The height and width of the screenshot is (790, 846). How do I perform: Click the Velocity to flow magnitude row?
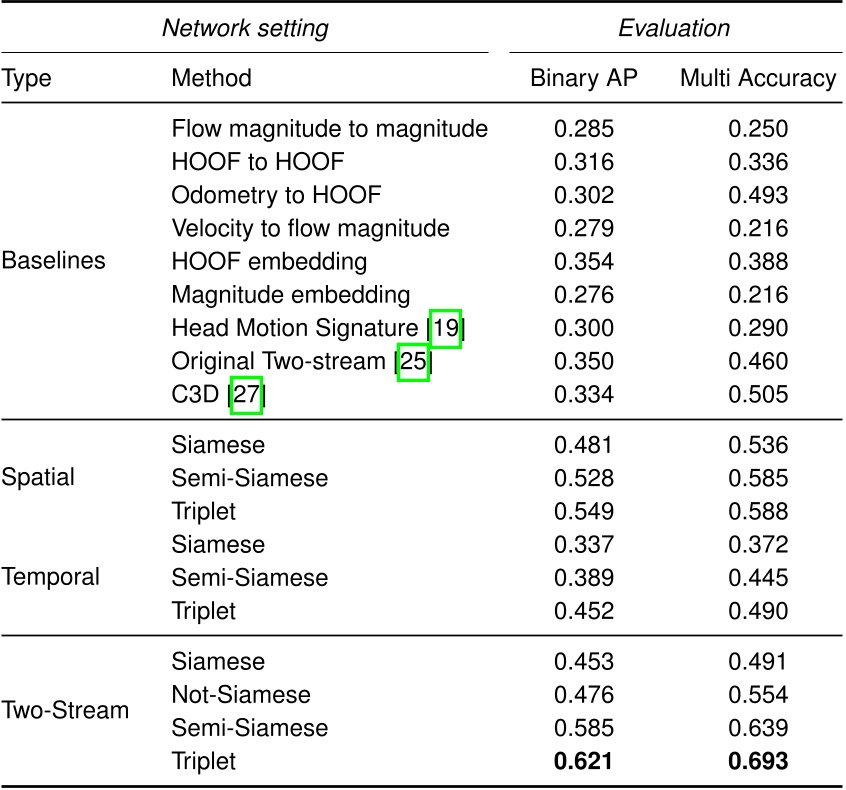click(x=310, y=229)
